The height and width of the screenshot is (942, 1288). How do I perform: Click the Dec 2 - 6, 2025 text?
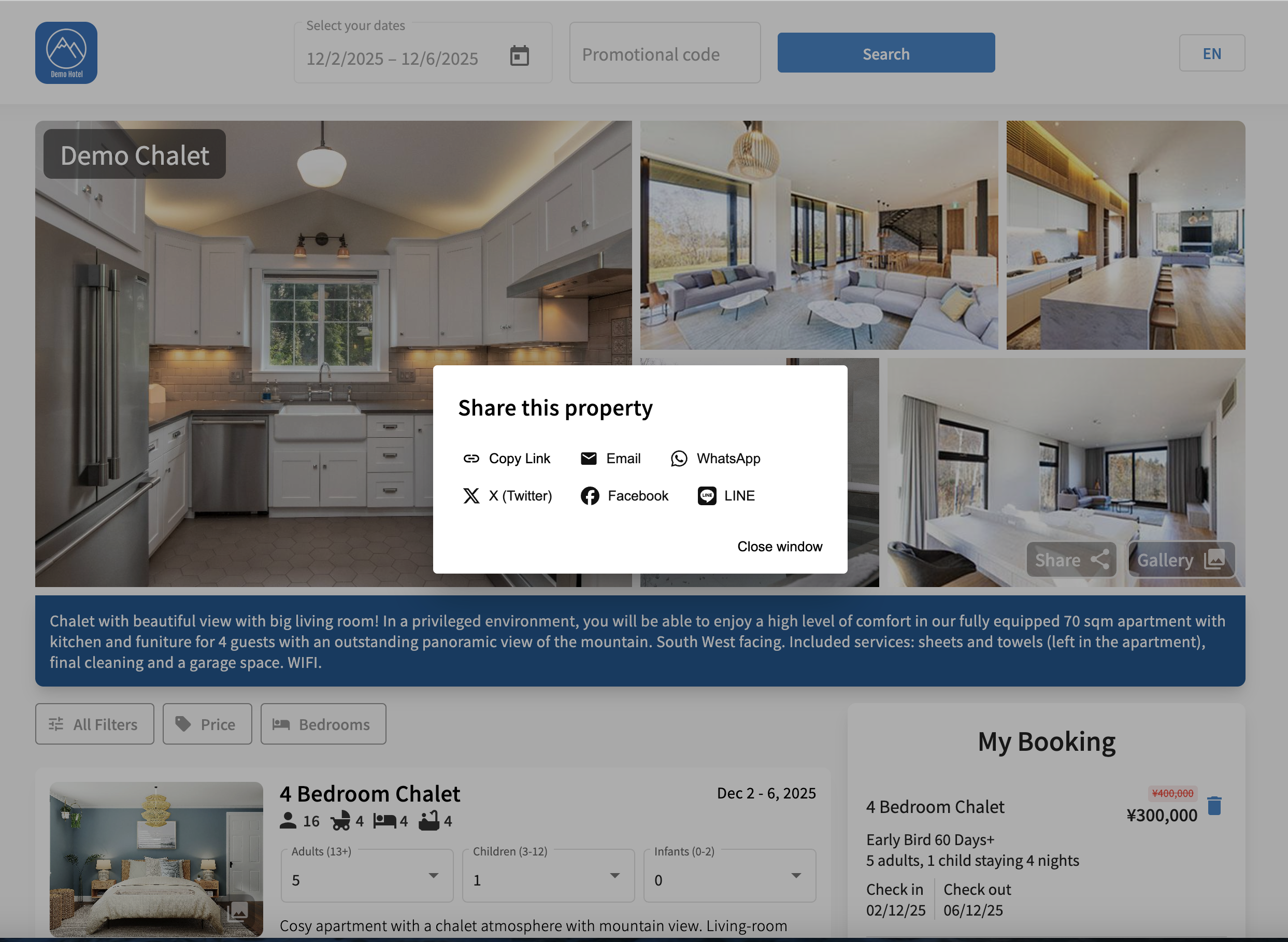pyautogui.click(x=766, y=793)
